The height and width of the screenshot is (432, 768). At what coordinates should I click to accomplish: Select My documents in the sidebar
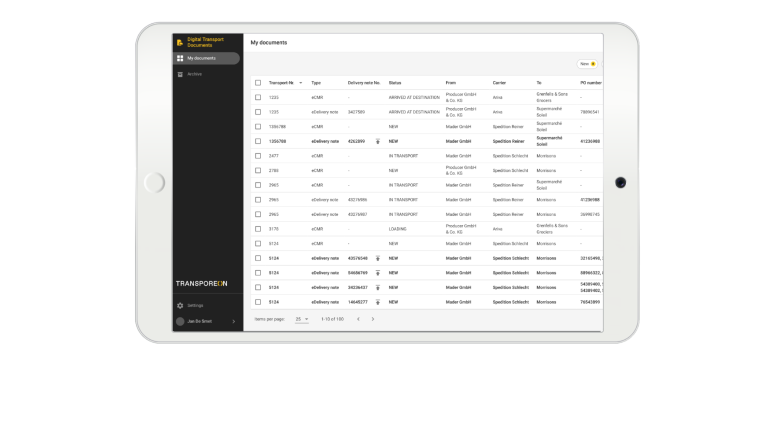[206, 58]
